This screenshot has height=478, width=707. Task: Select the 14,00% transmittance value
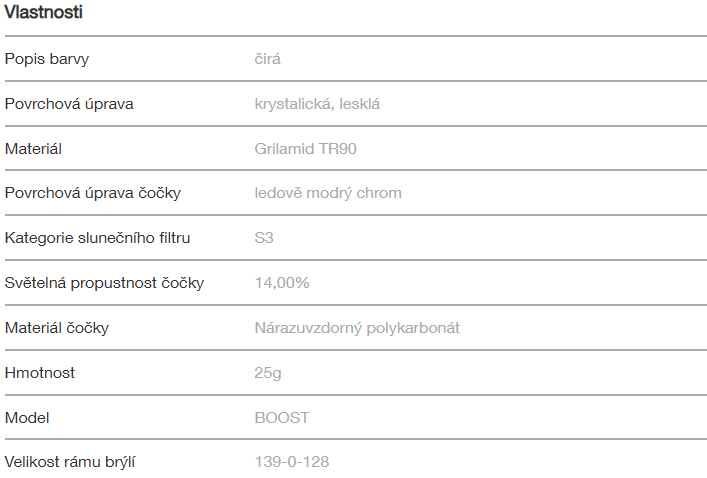point(282,283)
